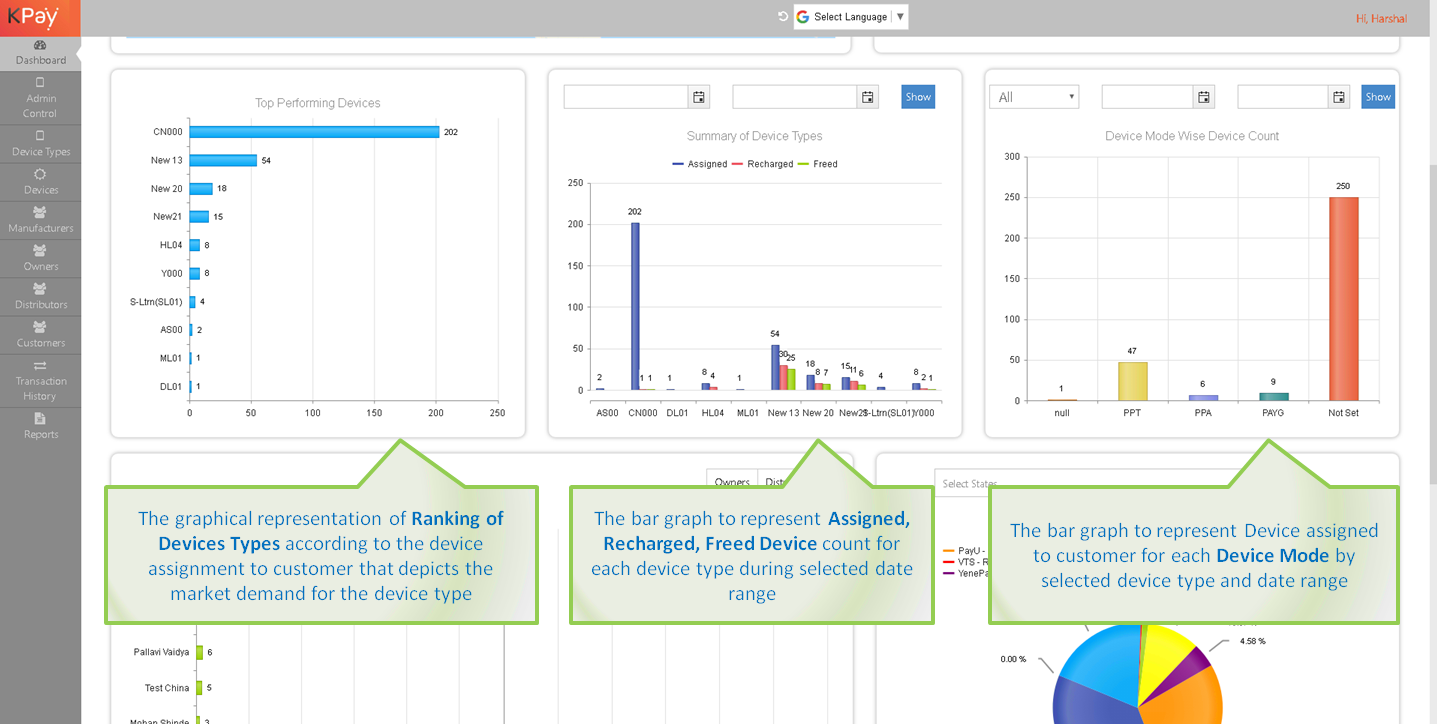Open Admin Control section
This screenshot has width=1437, height=724.
40,98
